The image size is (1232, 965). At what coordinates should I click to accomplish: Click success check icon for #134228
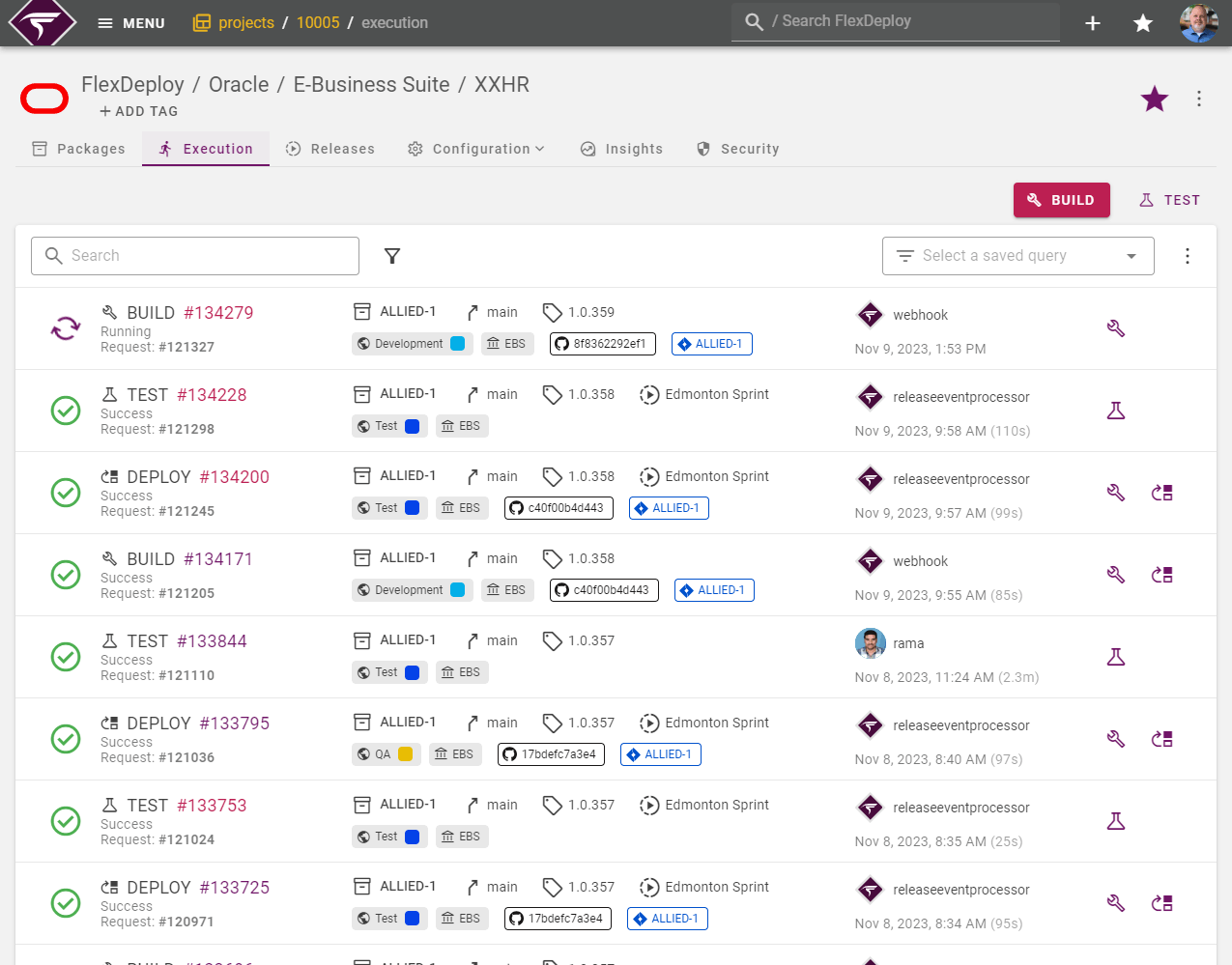tap(66, 411)
